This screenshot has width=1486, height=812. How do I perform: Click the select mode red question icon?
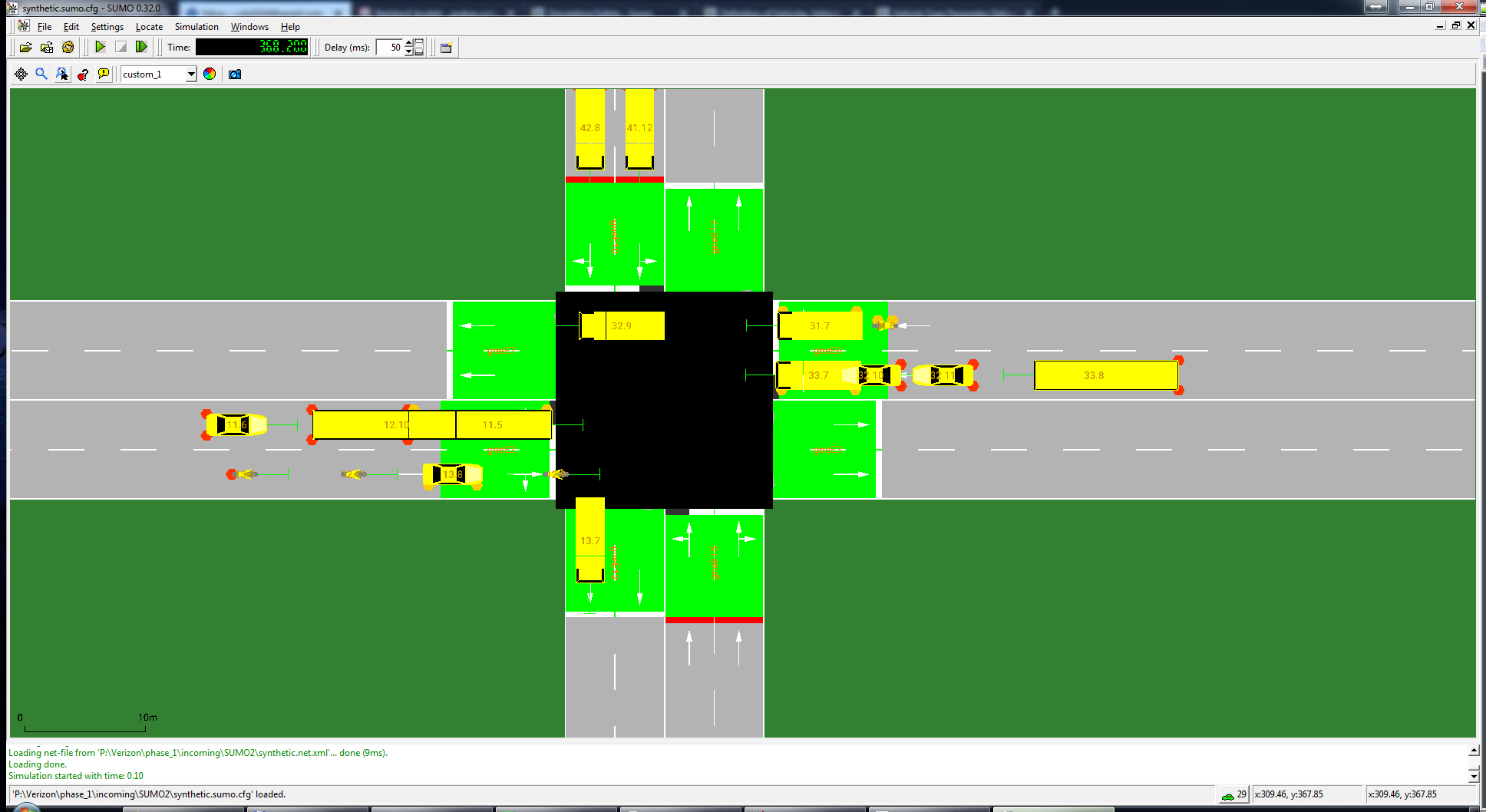pyautogui.click(x=83, y=74)
